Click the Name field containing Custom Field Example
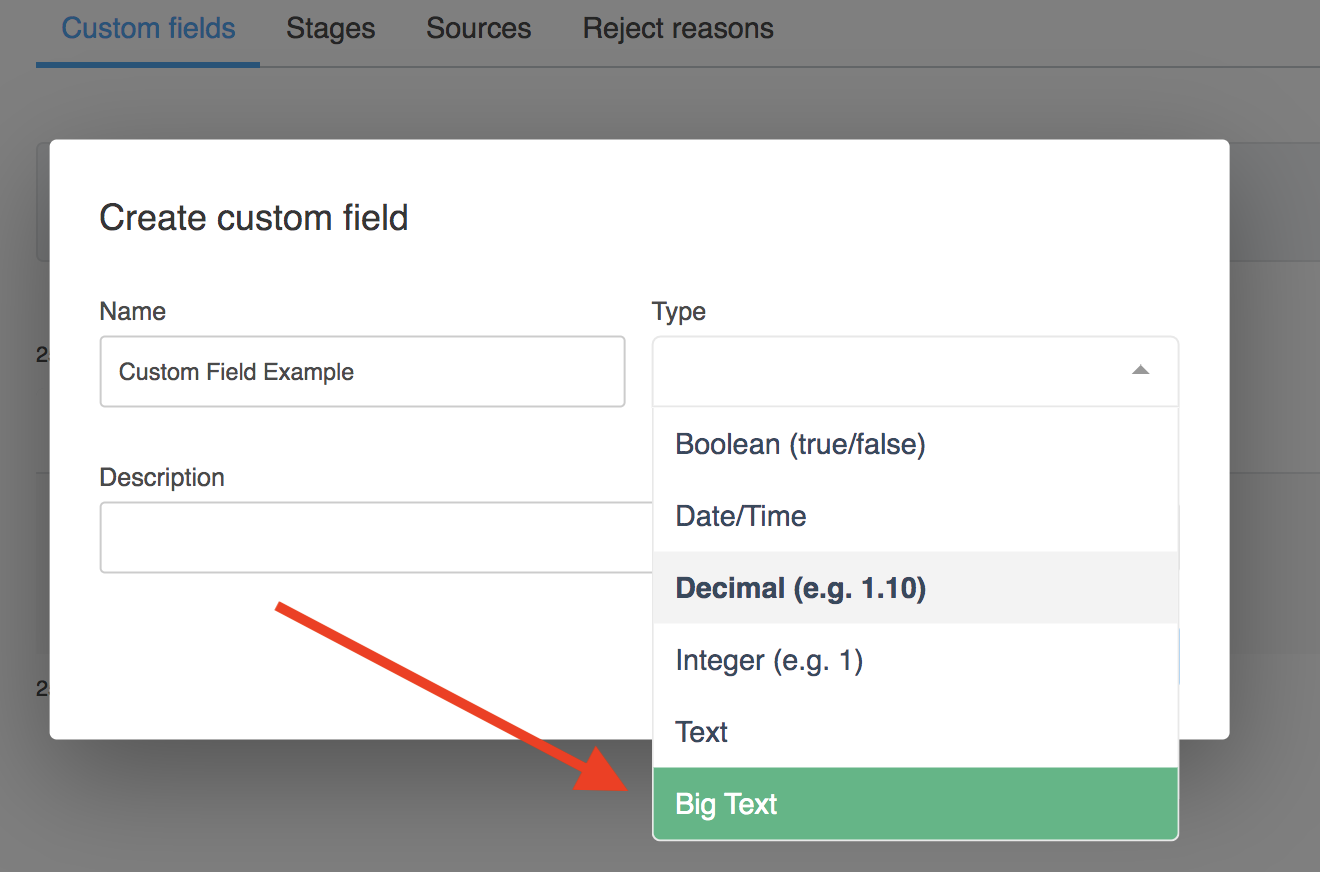 coord(362,372)
